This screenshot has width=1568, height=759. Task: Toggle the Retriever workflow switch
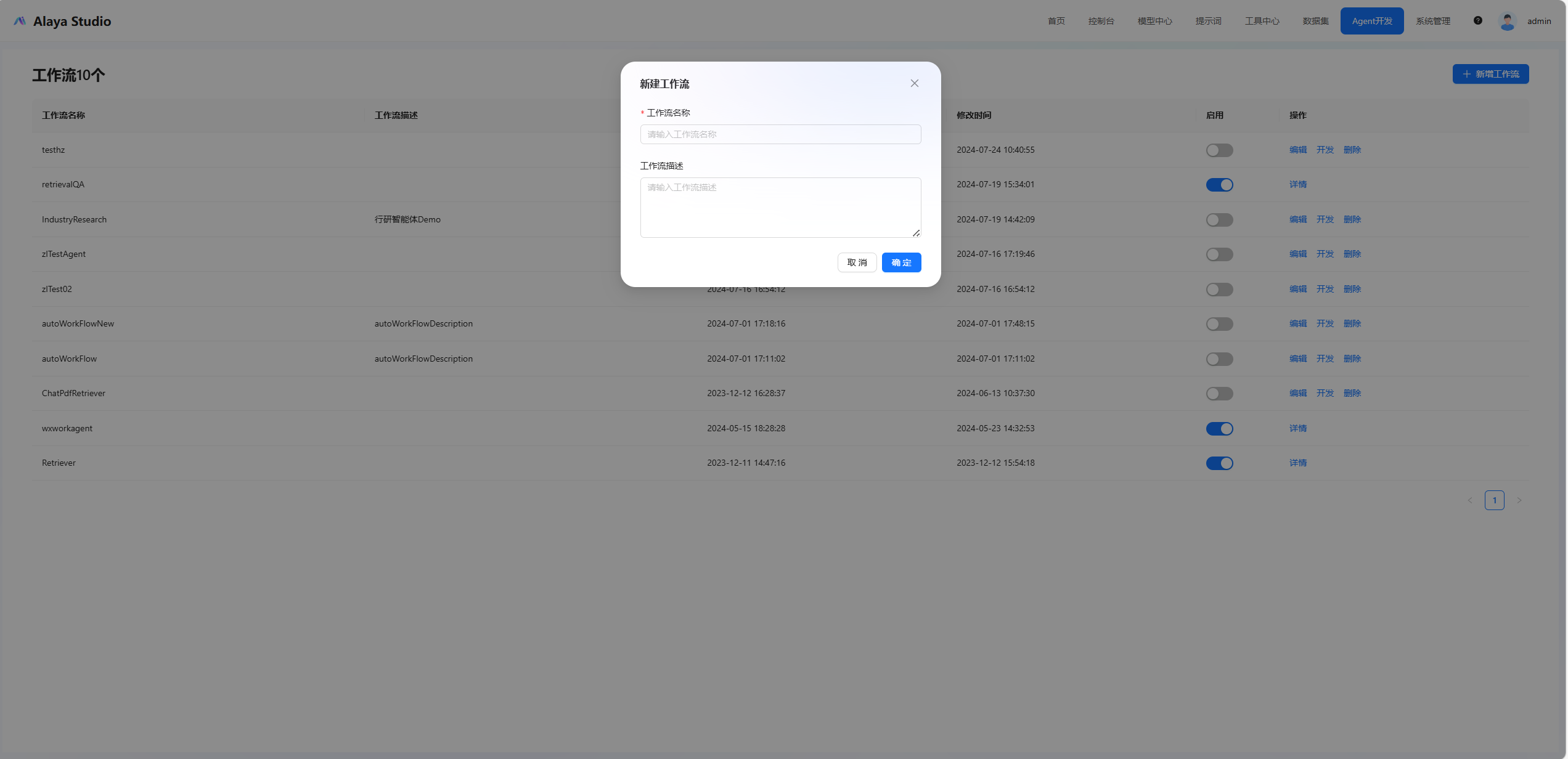pos(1219,463)
